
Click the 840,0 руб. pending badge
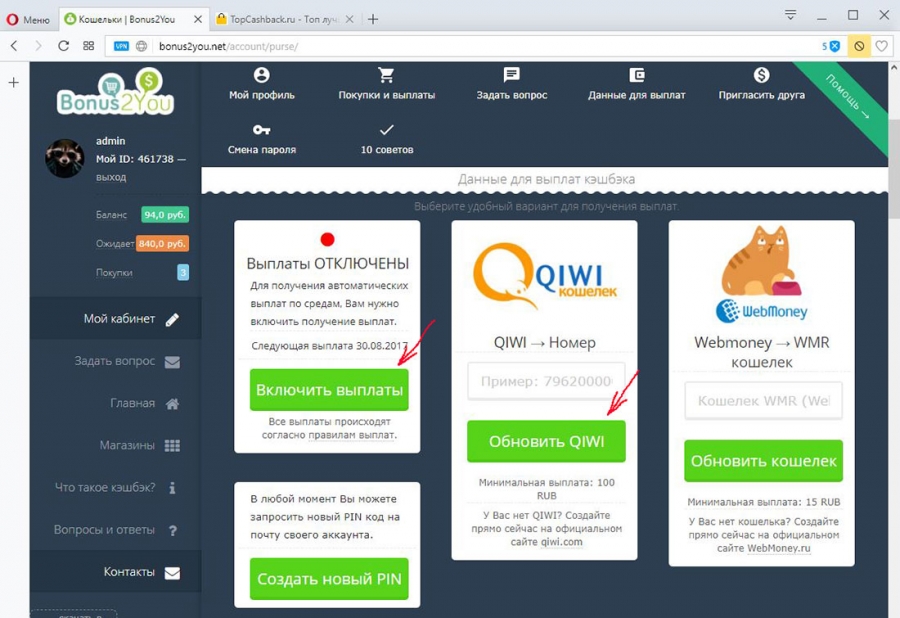(x=162, y=244)
